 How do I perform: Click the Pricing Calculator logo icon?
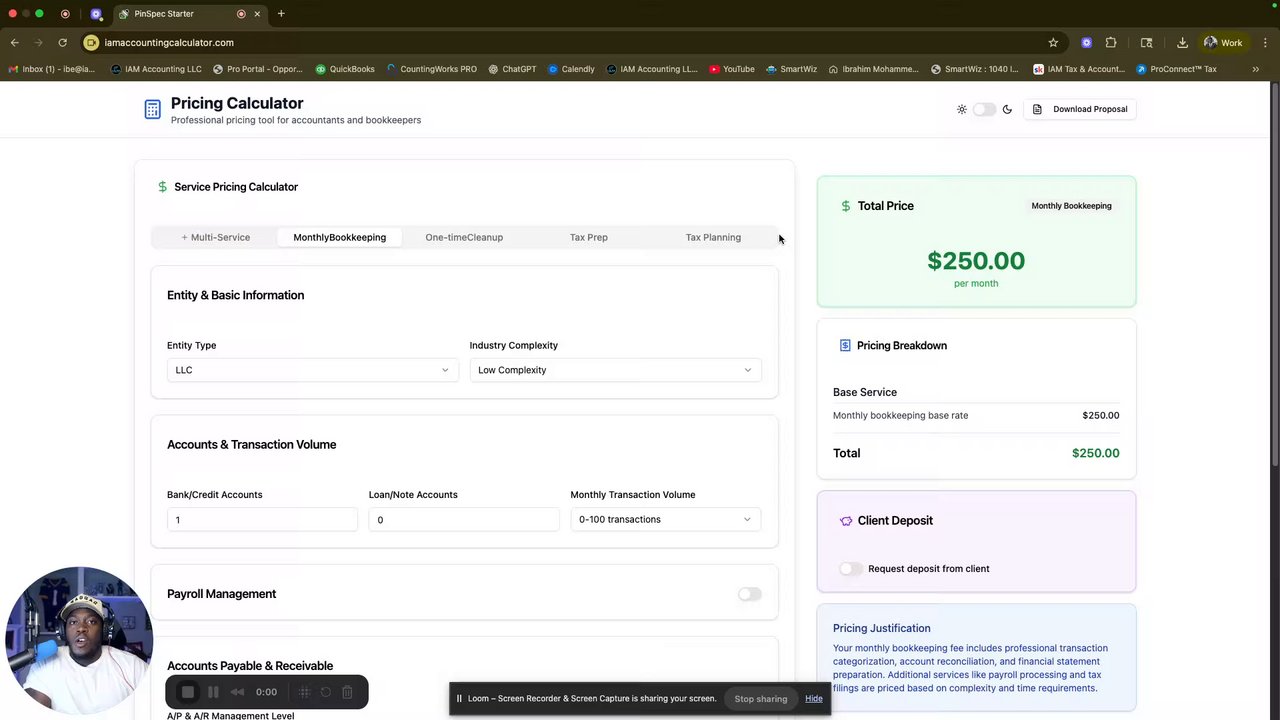pos(152,110)
